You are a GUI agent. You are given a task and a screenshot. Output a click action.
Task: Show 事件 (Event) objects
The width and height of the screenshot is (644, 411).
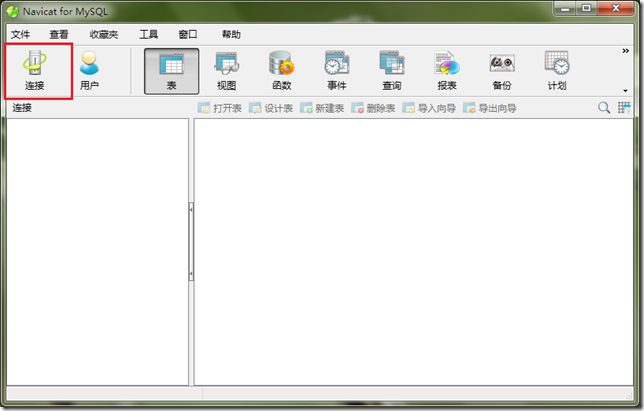[x=336, y=70]
